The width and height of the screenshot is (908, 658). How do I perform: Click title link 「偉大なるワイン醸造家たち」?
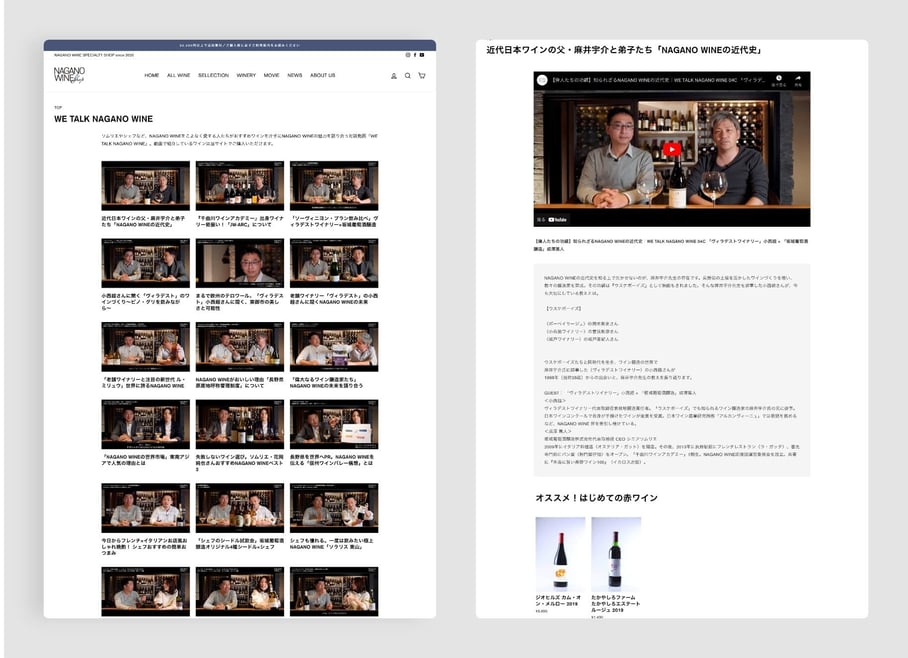click(327, 382)
